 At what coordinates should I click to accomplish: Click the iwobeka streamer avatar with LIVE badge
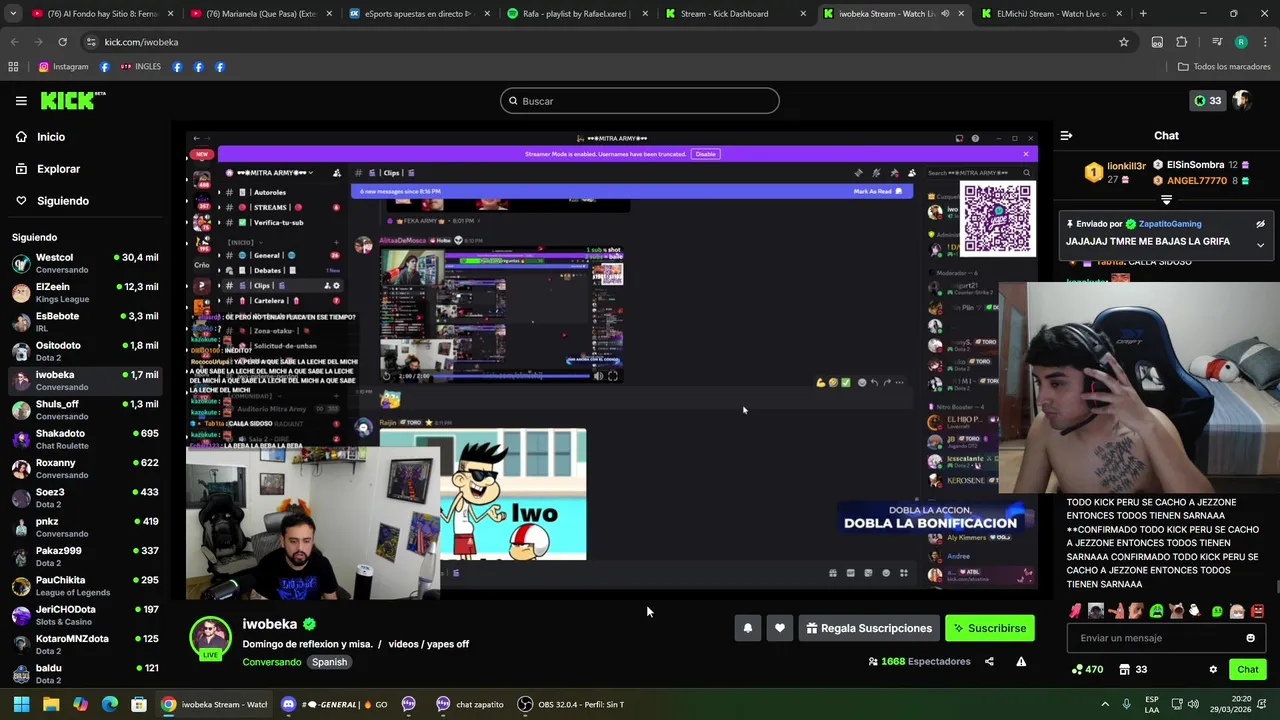coord(210,638)
